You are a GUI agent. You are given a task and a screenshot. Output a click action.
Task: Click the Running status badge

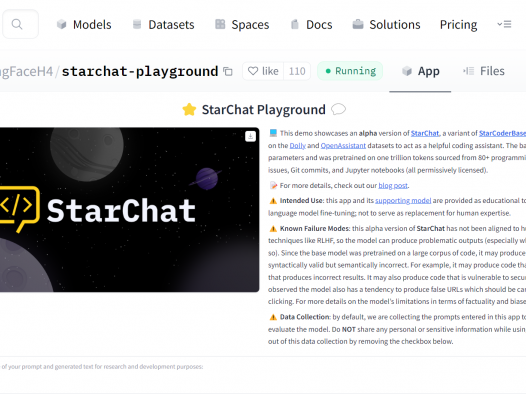[350, 71]
